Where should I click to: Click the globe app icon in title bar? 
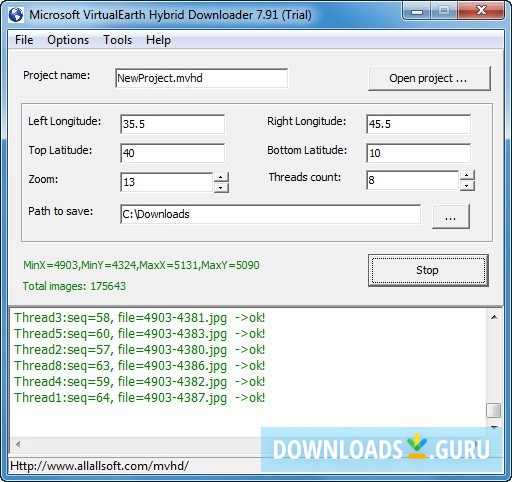[x=16, y=15]
